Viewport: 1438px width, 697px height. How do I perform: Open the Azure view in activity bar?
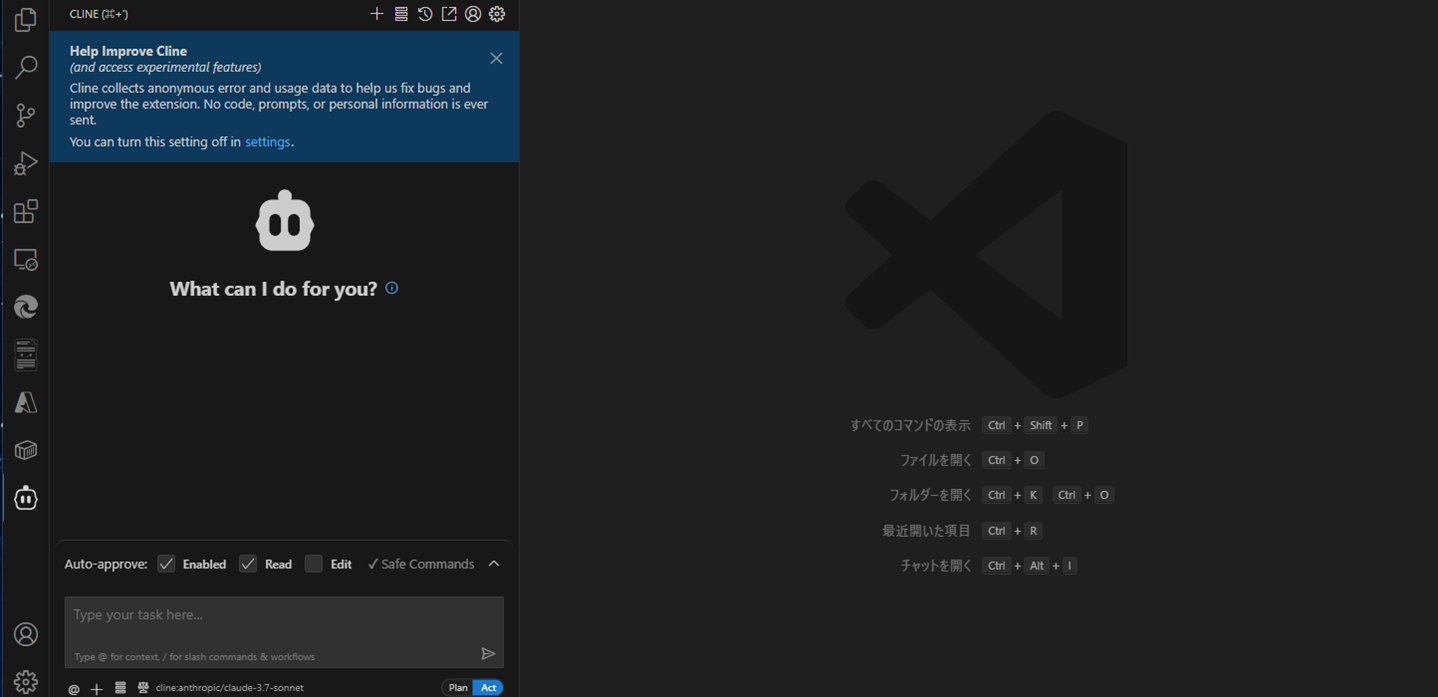coord(26,402)
